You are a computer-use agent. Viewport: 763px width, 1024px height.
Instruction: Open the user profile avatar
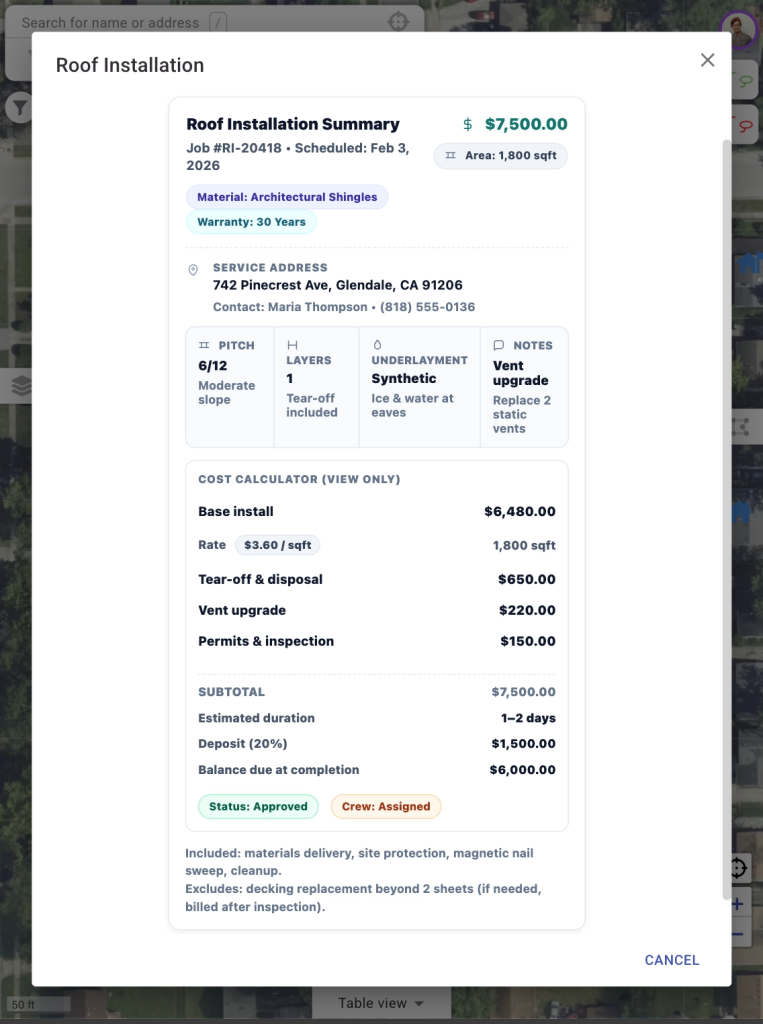tap(738, 27)
